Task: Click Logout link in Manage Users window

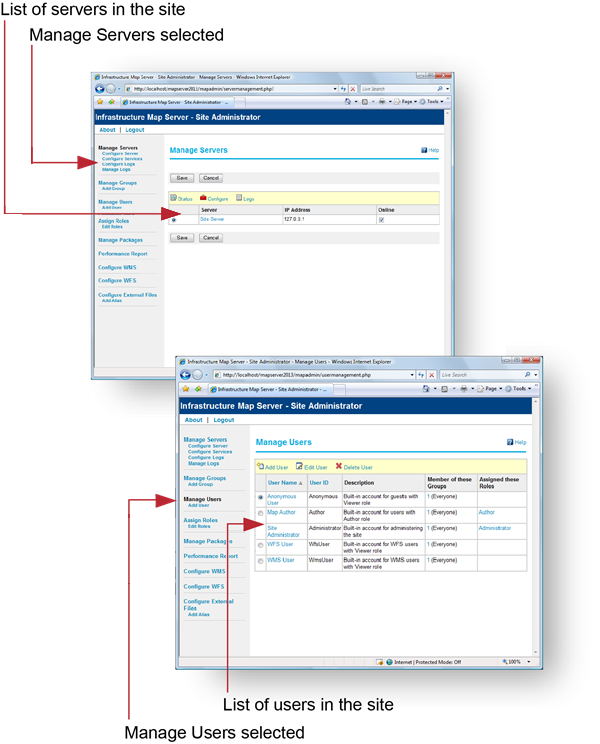Action: pyautogui.click(x=224, y=420)
